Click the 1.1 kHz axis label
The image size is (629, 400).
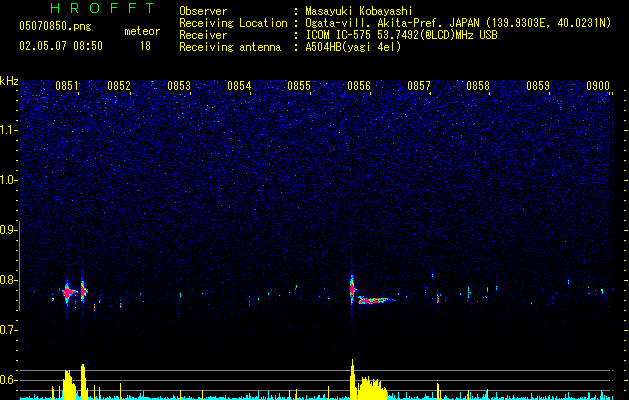(x=9, y=130)
